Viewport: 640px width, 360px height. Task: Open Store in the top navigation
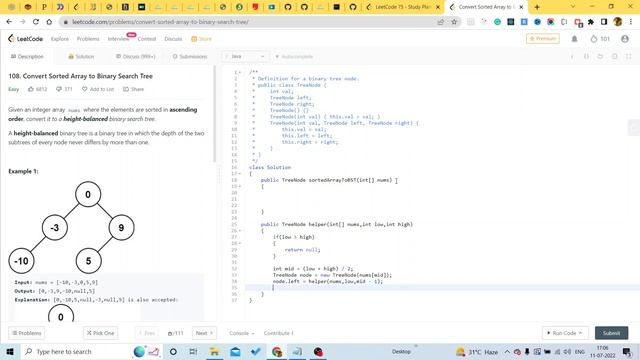pyautogui.click(x=201, y=39)
